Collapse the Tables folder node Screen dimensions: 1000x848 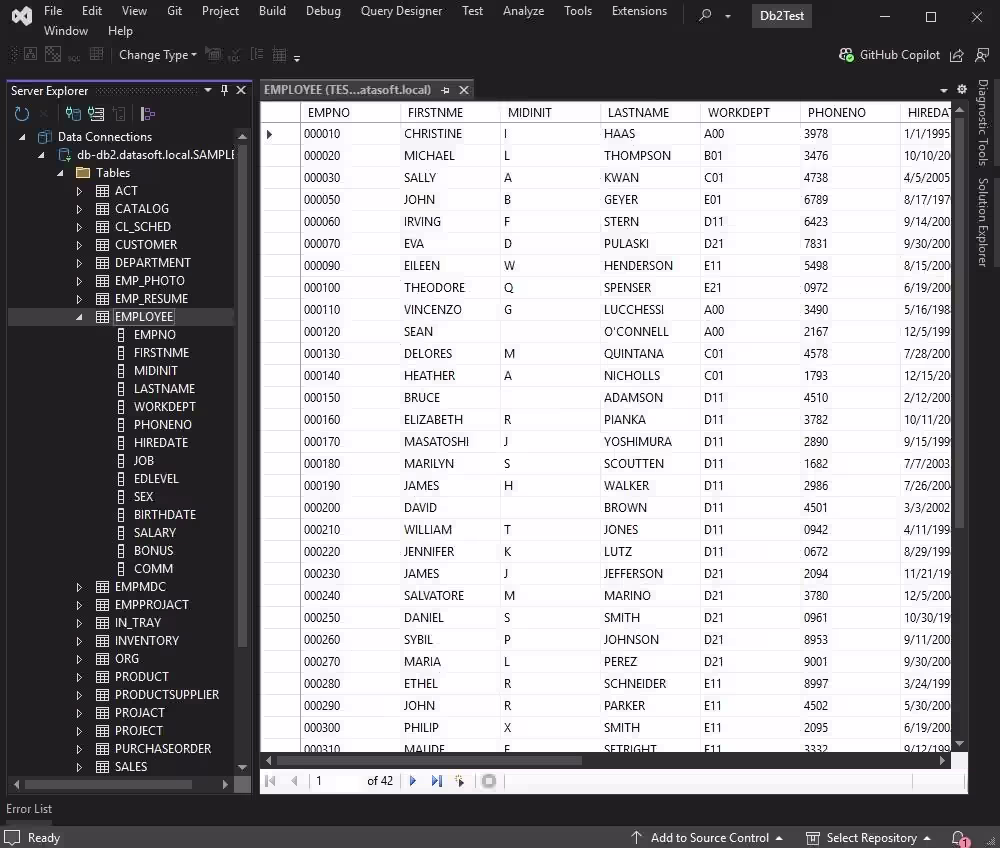[x=60, y=173]
